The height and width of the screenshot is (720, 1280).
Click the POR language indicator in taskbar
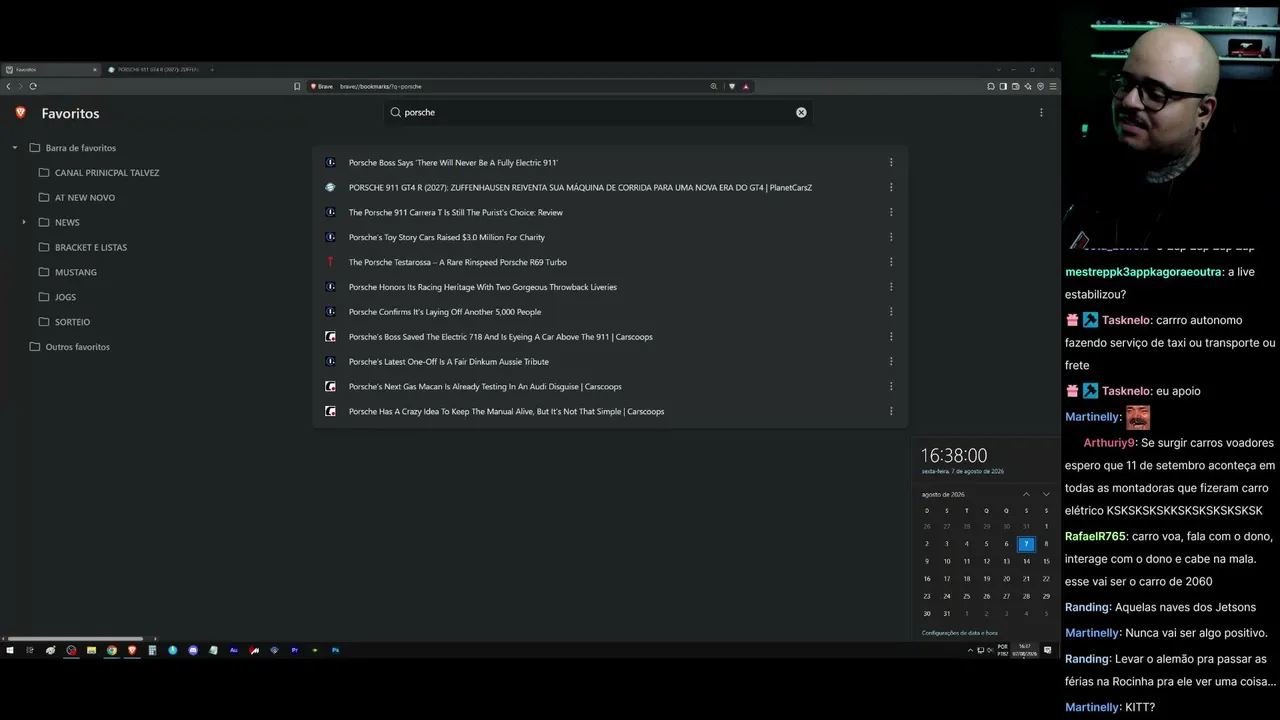click(1002, 650)
